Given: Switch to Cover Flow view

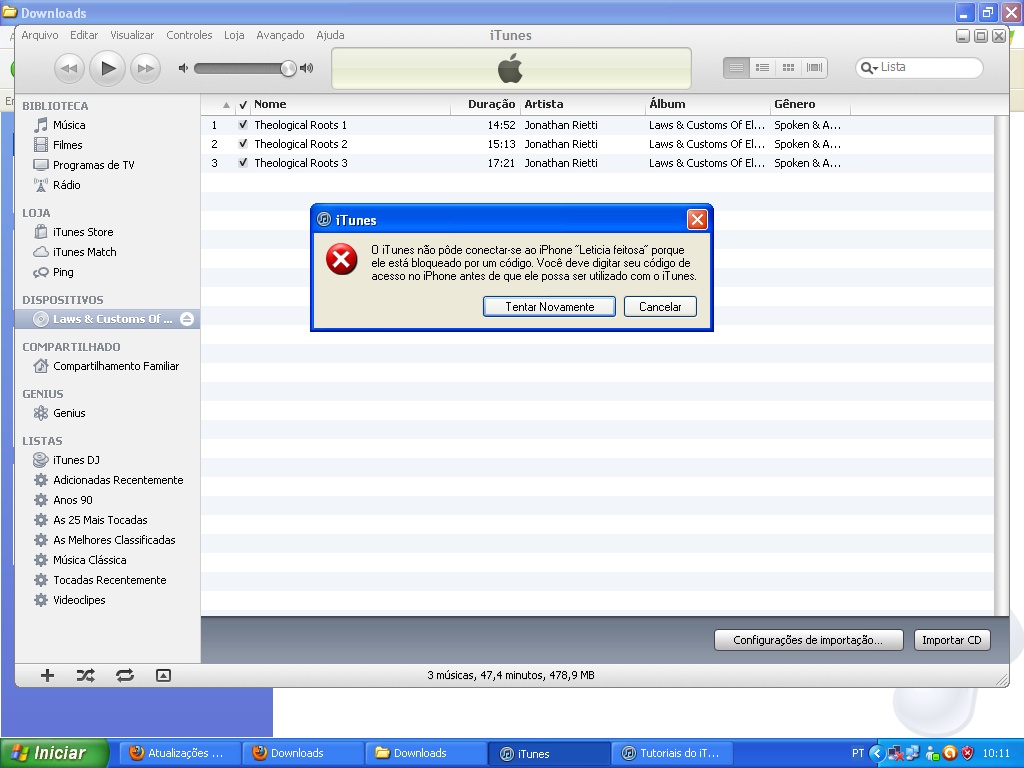Looking at the screenshot, I should 814,67.
